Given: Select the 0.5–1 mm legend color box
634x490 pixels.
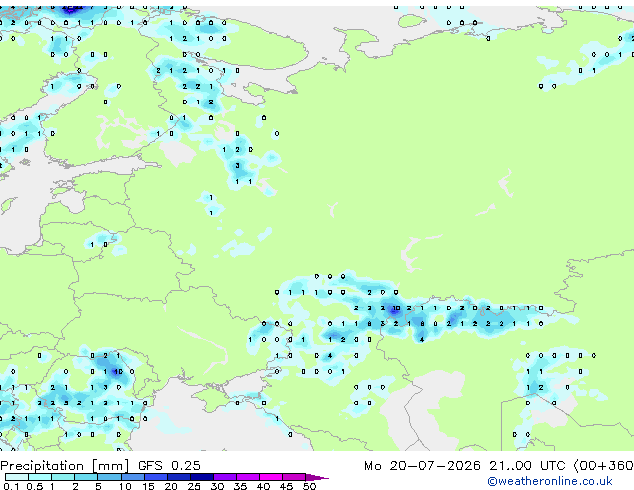Looking at the screenshot, I should pyautogui.click(x=40, y=477).
